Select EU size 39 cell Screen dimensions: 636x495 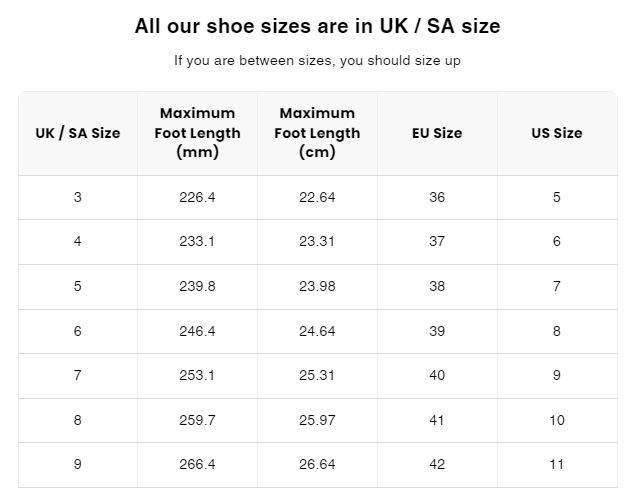click(x=437, y=331)
